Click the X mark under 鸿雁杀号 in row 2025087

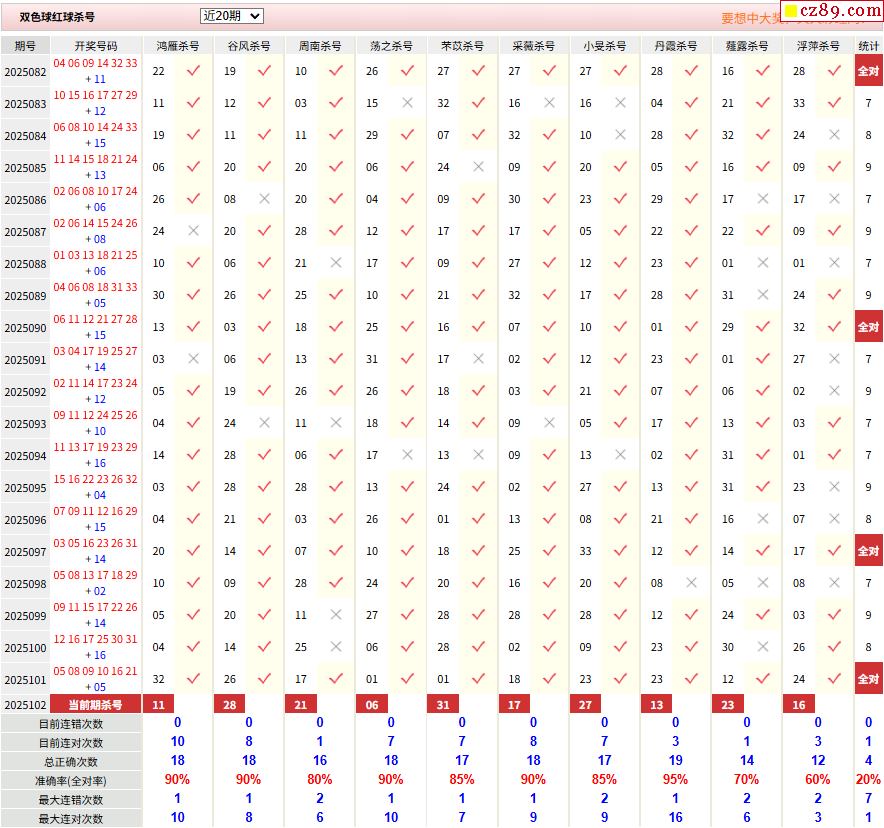(x=193, y=231)
